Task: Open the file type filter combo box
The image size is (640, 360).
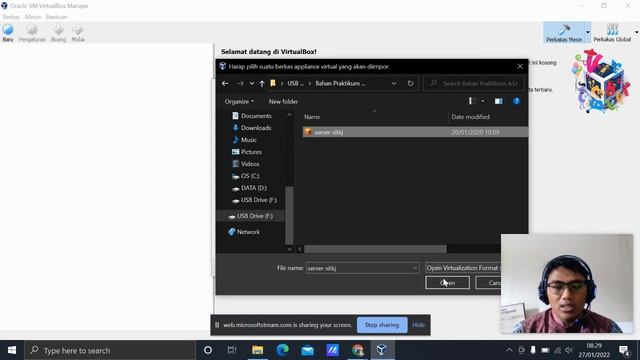Action: pos(463,268)
